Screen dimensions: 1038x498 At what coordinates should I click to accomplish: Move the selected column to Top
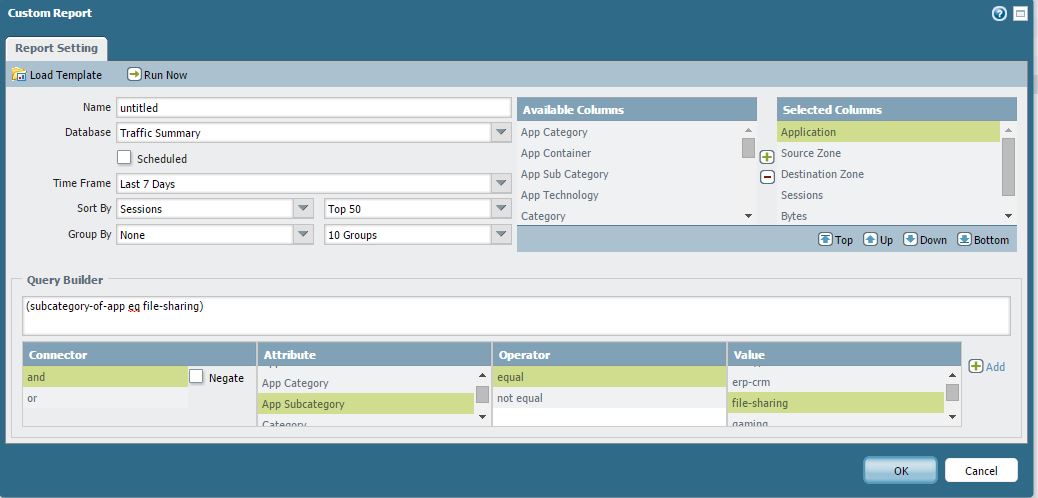[x=825, y=240]
